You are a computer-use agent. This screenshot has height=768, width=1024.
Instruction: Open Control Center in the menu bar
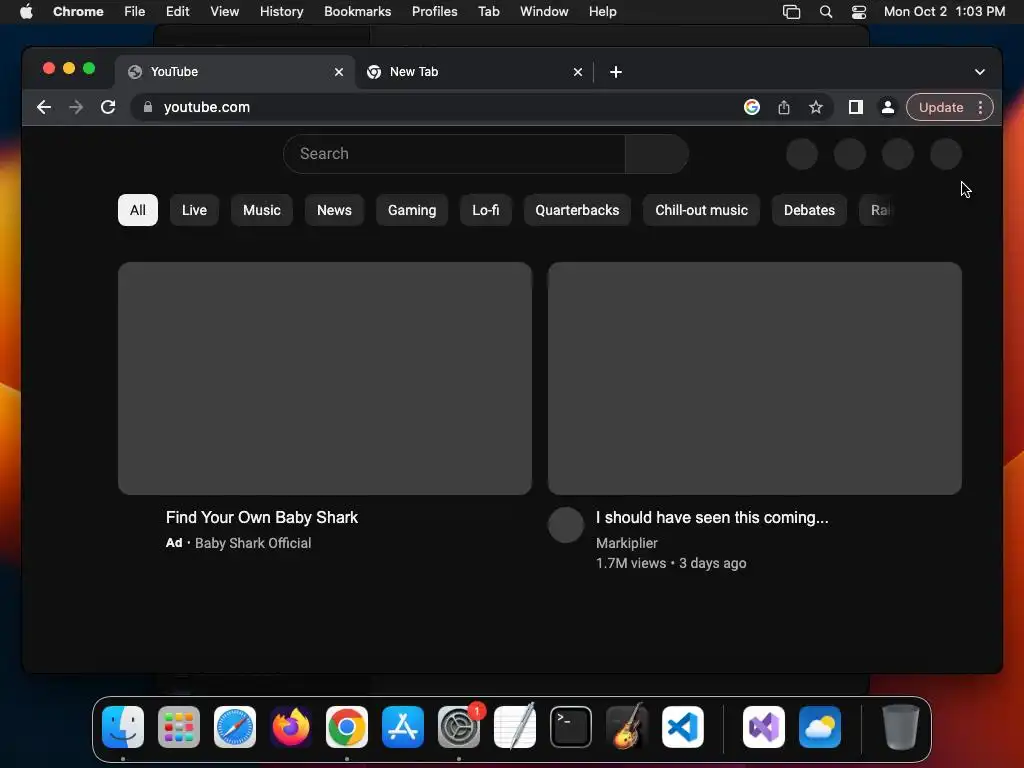[x=859, y=12]
